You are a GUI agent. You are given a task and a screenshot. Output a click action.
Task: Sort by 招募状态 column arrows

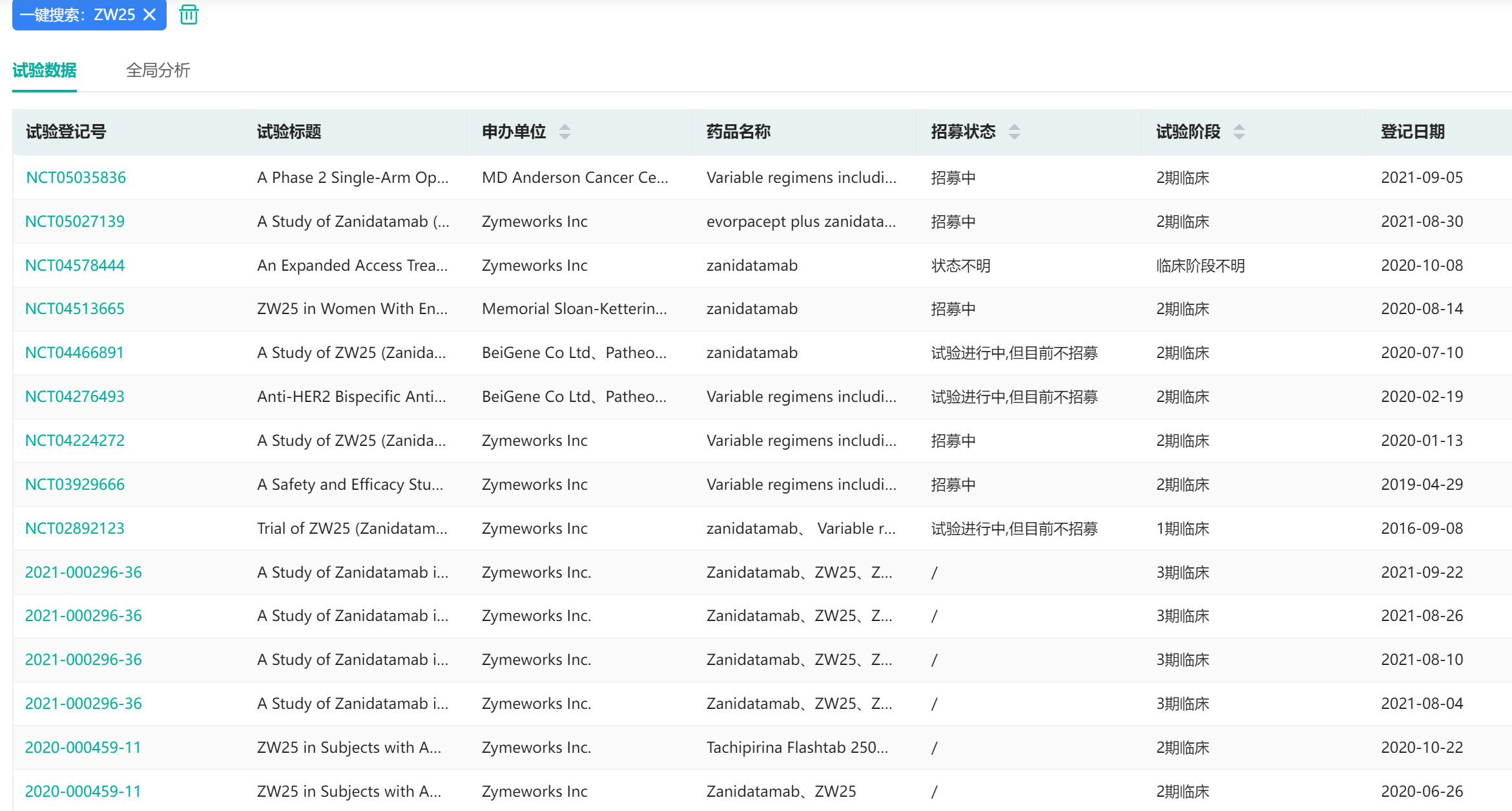click(x=1014, y=132)
